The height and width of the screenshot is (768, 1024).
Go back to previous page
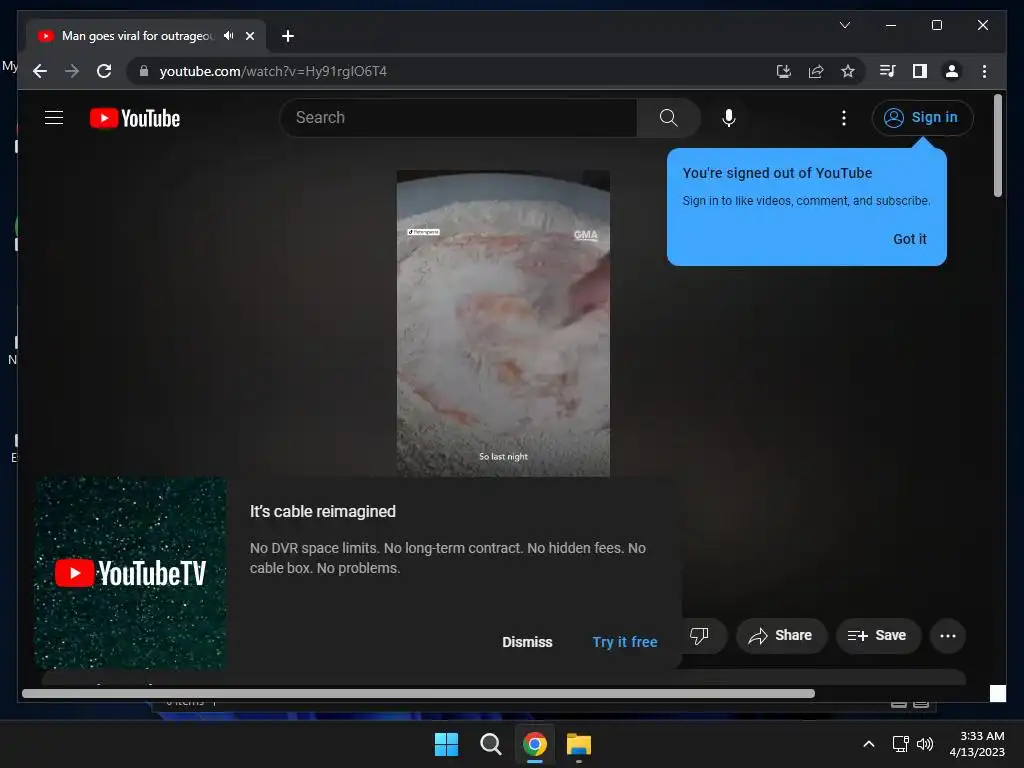[x=40, y=71]
